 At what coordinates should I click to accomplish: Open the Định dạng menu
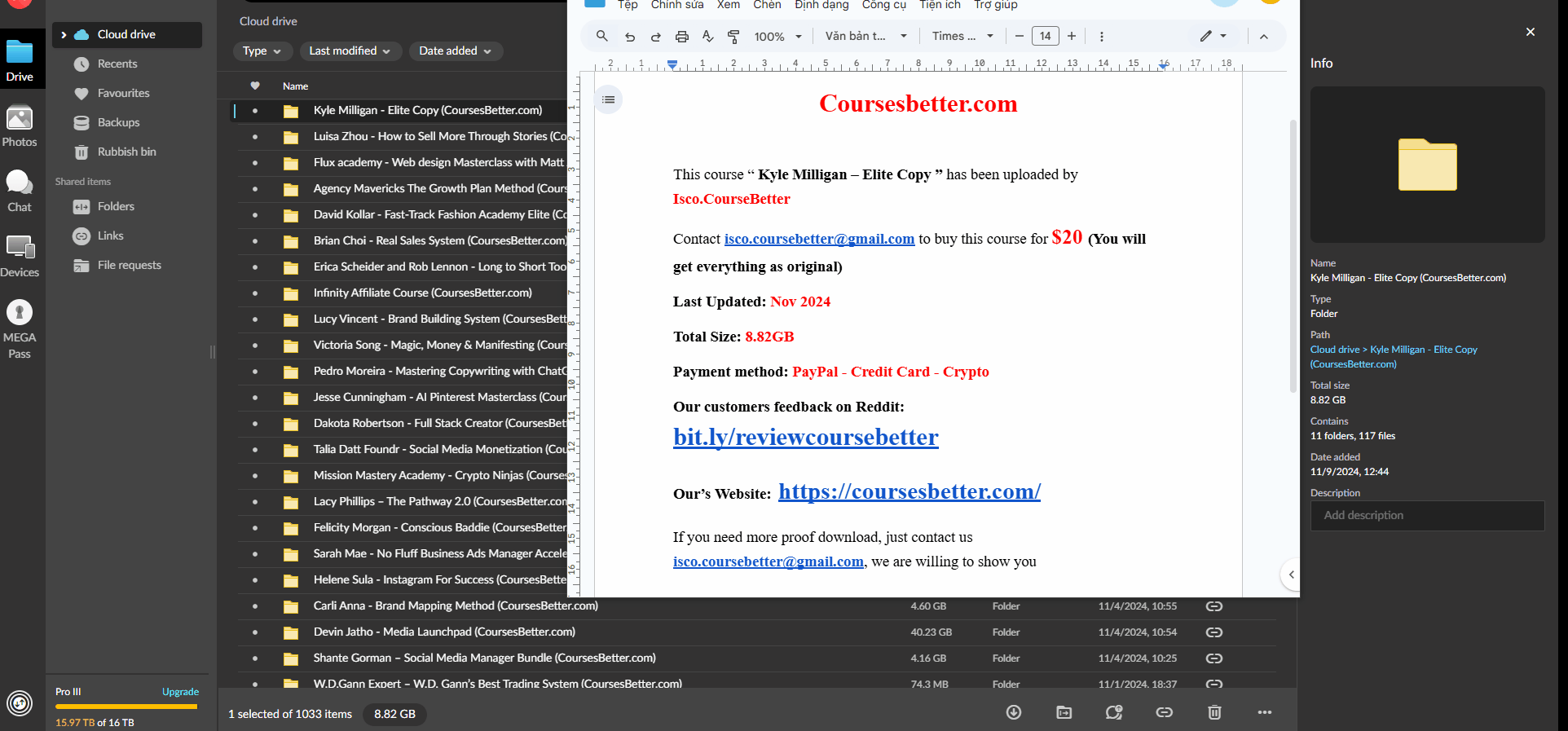[821, 5]
